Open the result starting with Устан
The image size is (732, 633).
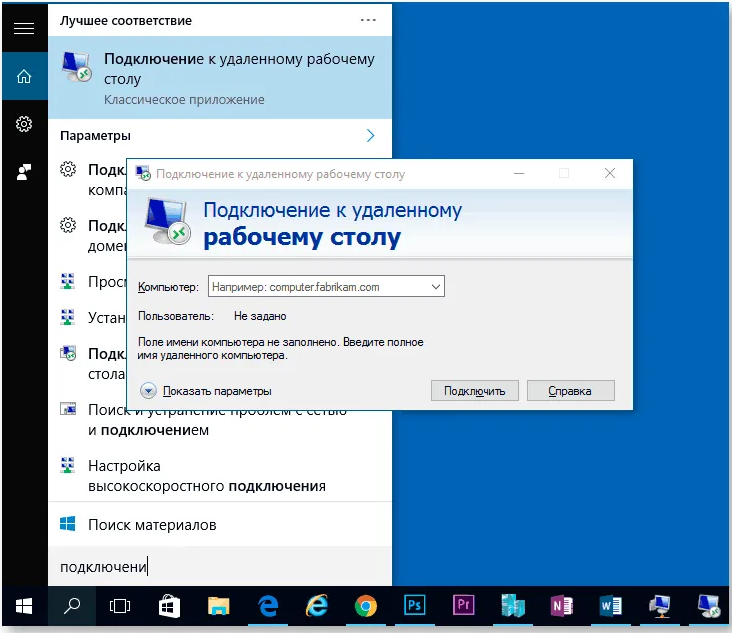pos(93,317)
